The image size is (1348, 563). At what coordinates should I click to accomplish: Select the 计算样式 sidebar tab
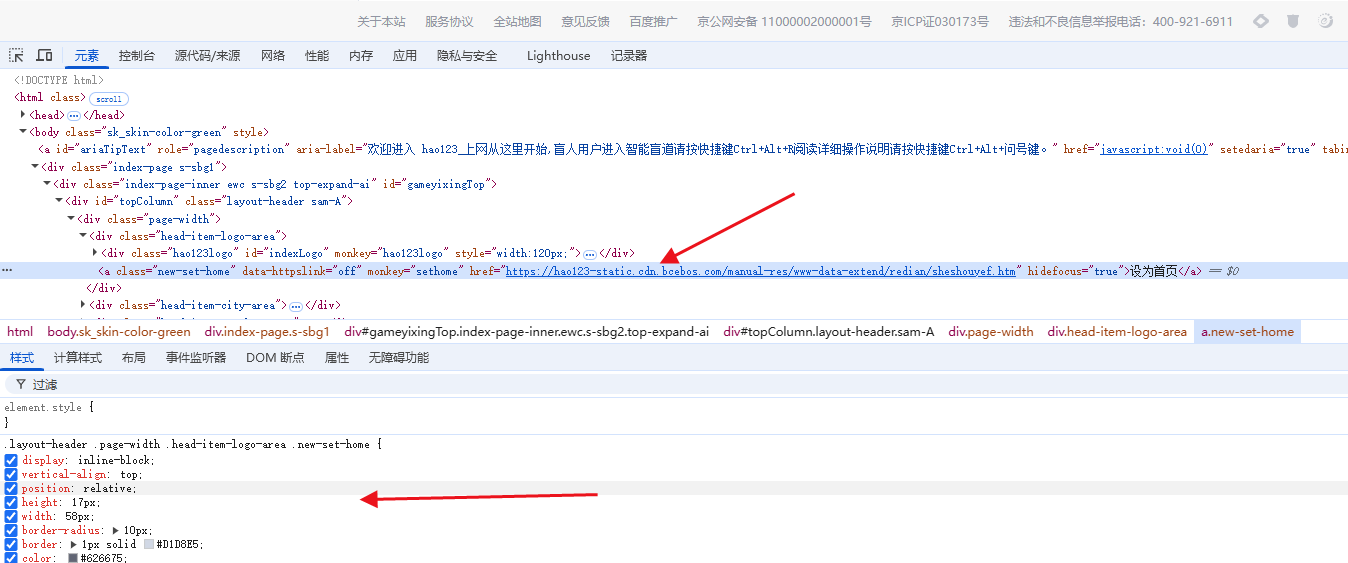(x=78, y=358)
